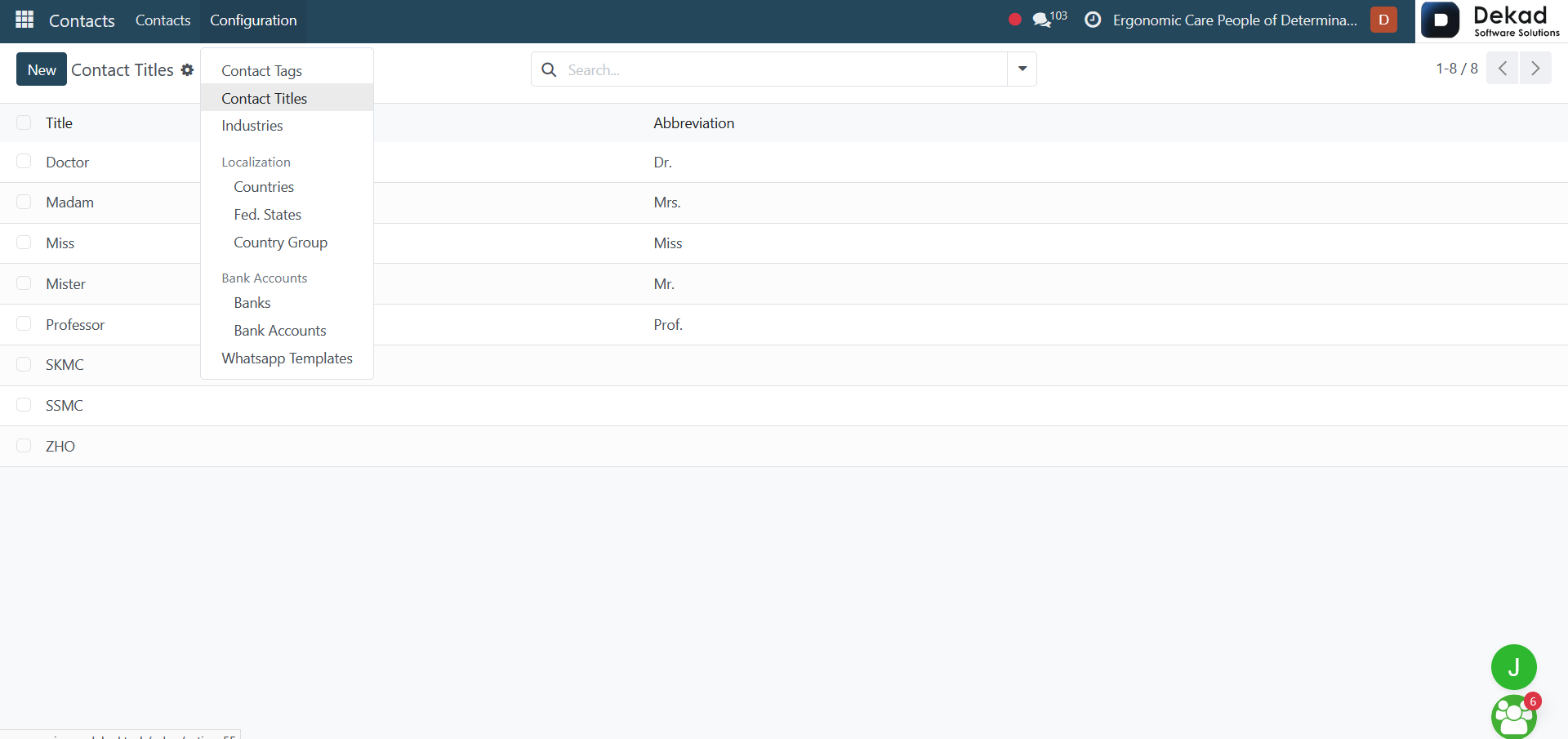Select Contact Tags from Configuration menu

[x=287, y=71]
